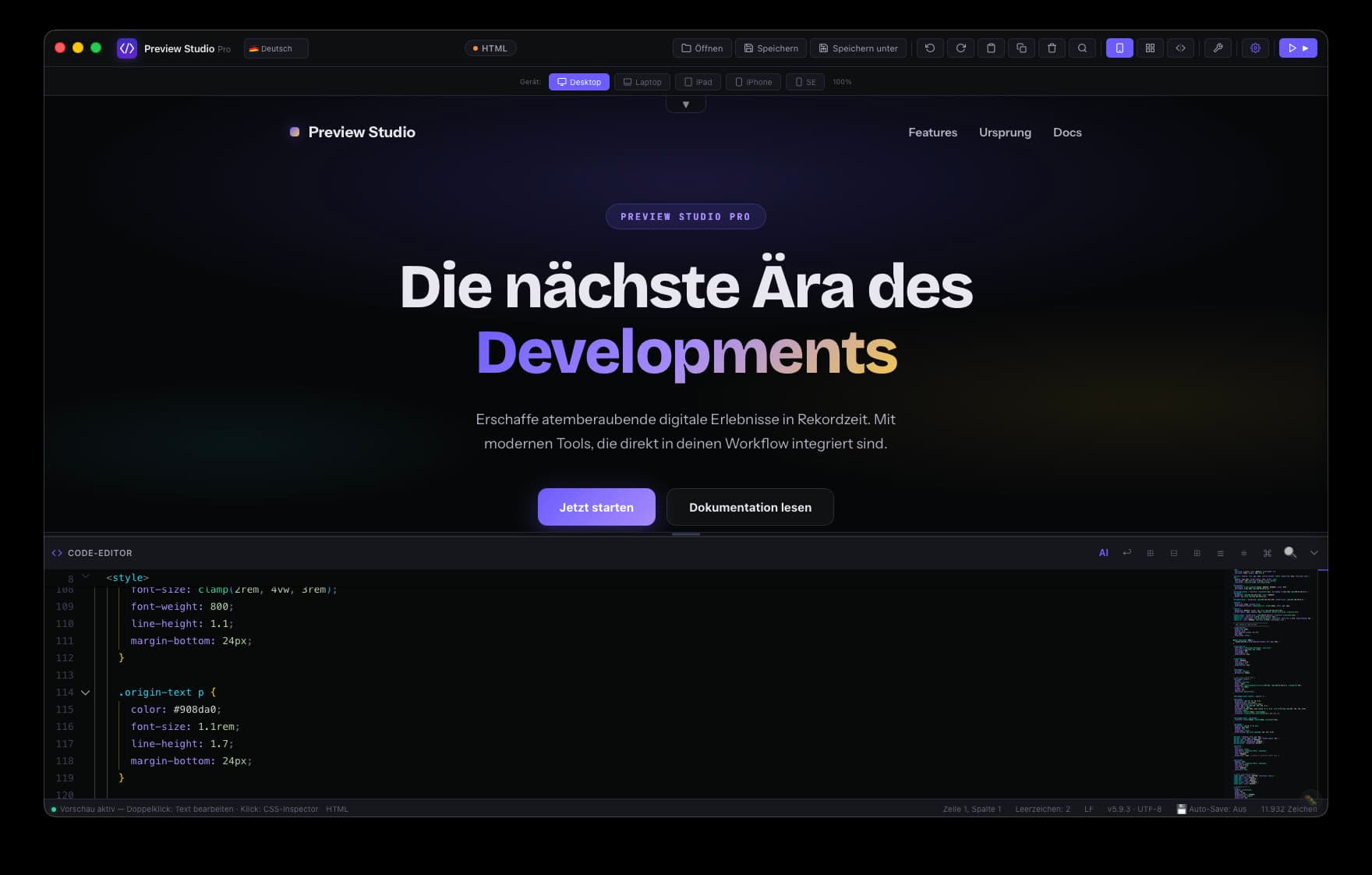Toggle Auto-Save: Aus in status bar
1372x875 pixels.
1211,809
